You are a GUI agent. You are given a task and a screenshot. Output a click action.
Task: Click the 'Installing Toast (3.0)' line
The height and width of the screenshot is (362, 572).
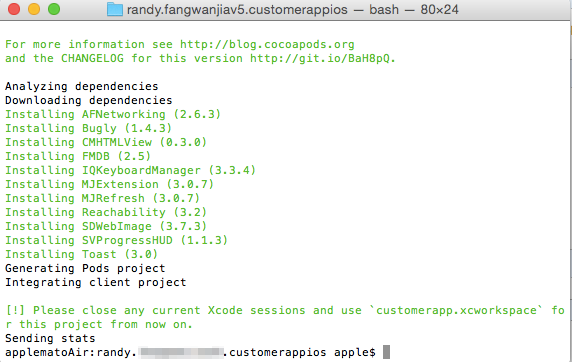click(x=81, y=254)
